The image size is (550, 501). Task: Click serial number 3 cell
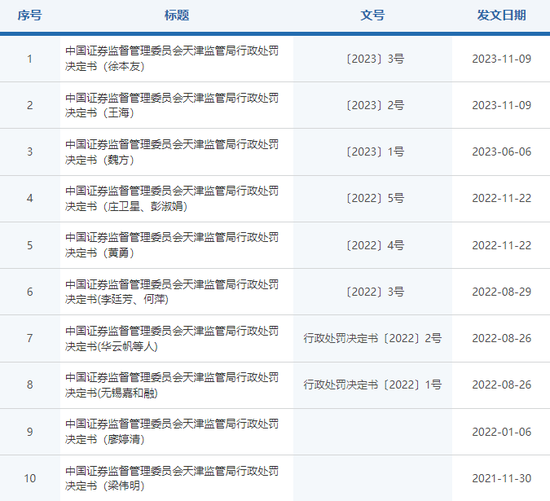pos(30,152)
